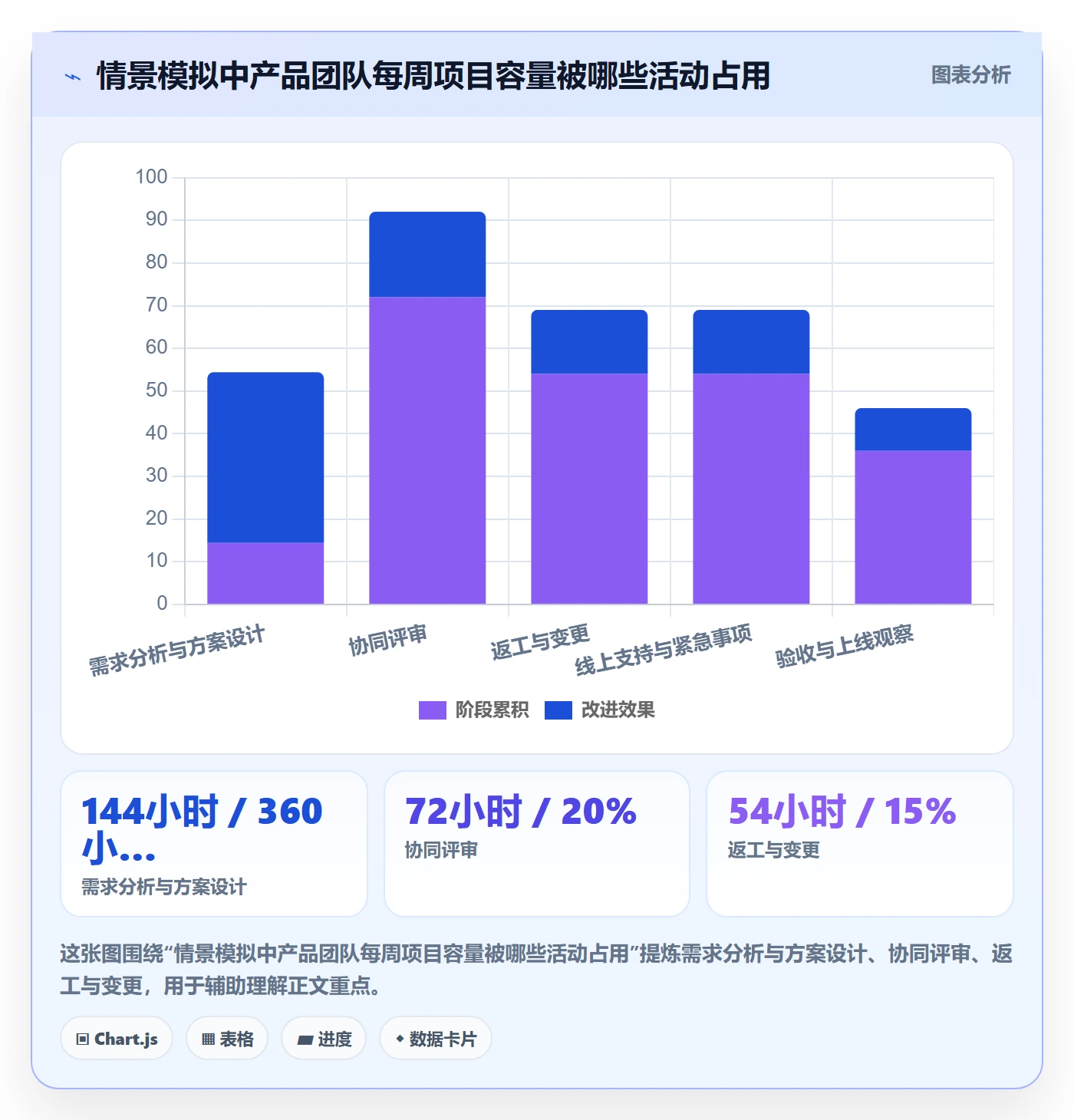Click the 返工与变更 caption under 54小时

pyautogui.click(x=773, y=850)
